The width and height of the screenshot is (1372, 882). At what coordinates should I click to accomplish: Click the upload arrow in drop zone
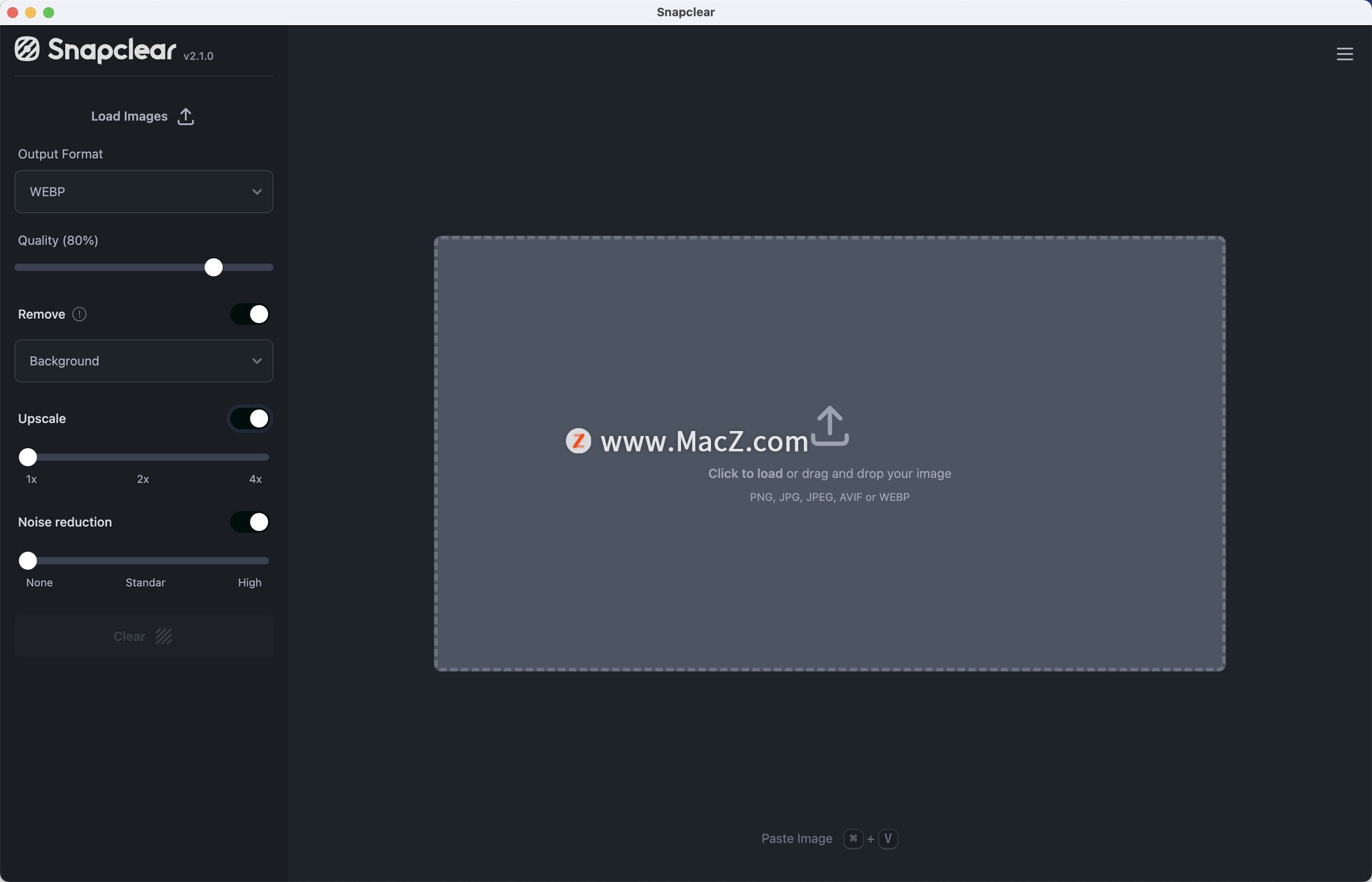click(x=830, y=427)
